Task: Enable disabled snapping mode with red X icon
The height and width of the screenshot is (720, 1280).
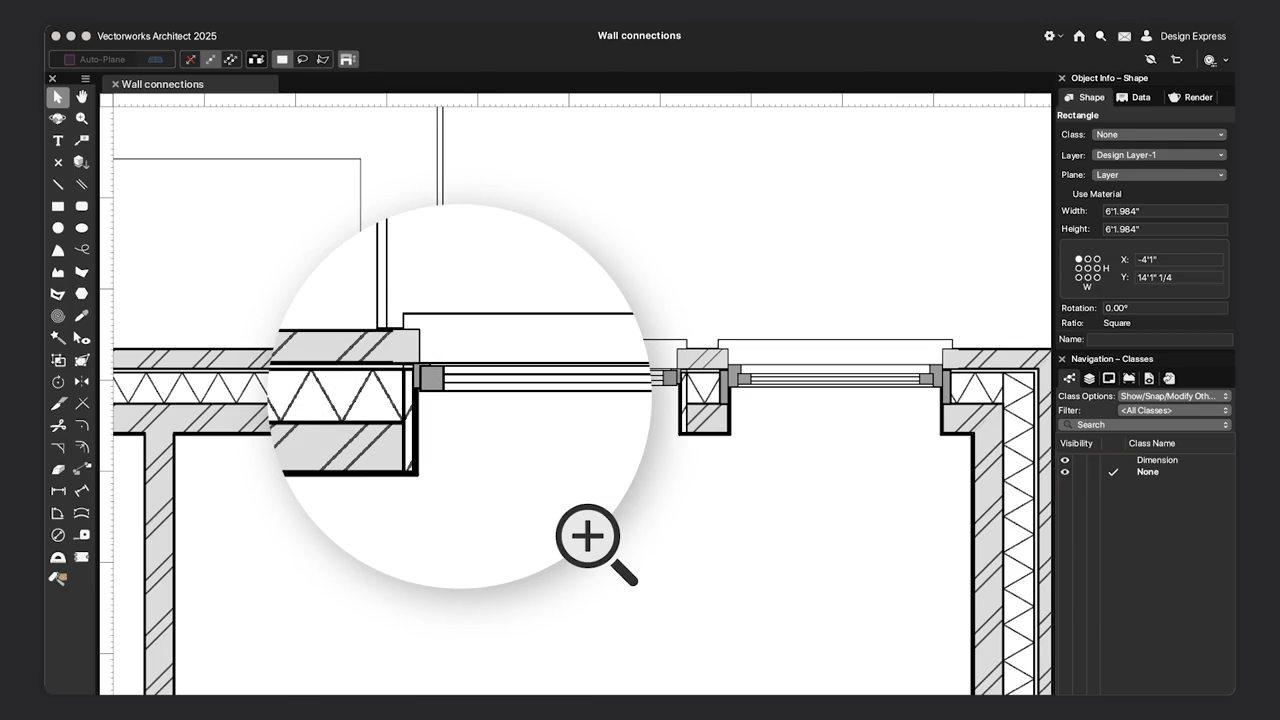Action: (x=190, y=59)
